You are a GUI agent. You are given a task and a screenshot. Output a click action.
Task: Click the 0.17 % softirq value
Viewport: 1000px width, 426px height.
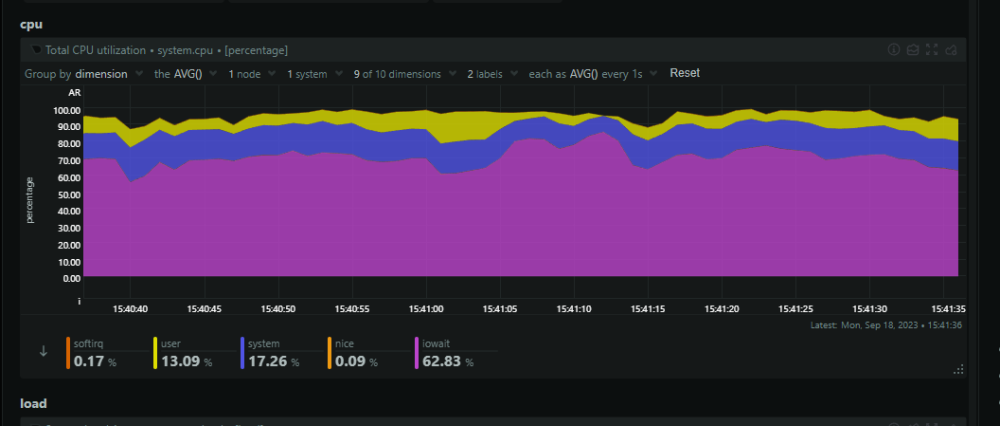coord(95,362)
